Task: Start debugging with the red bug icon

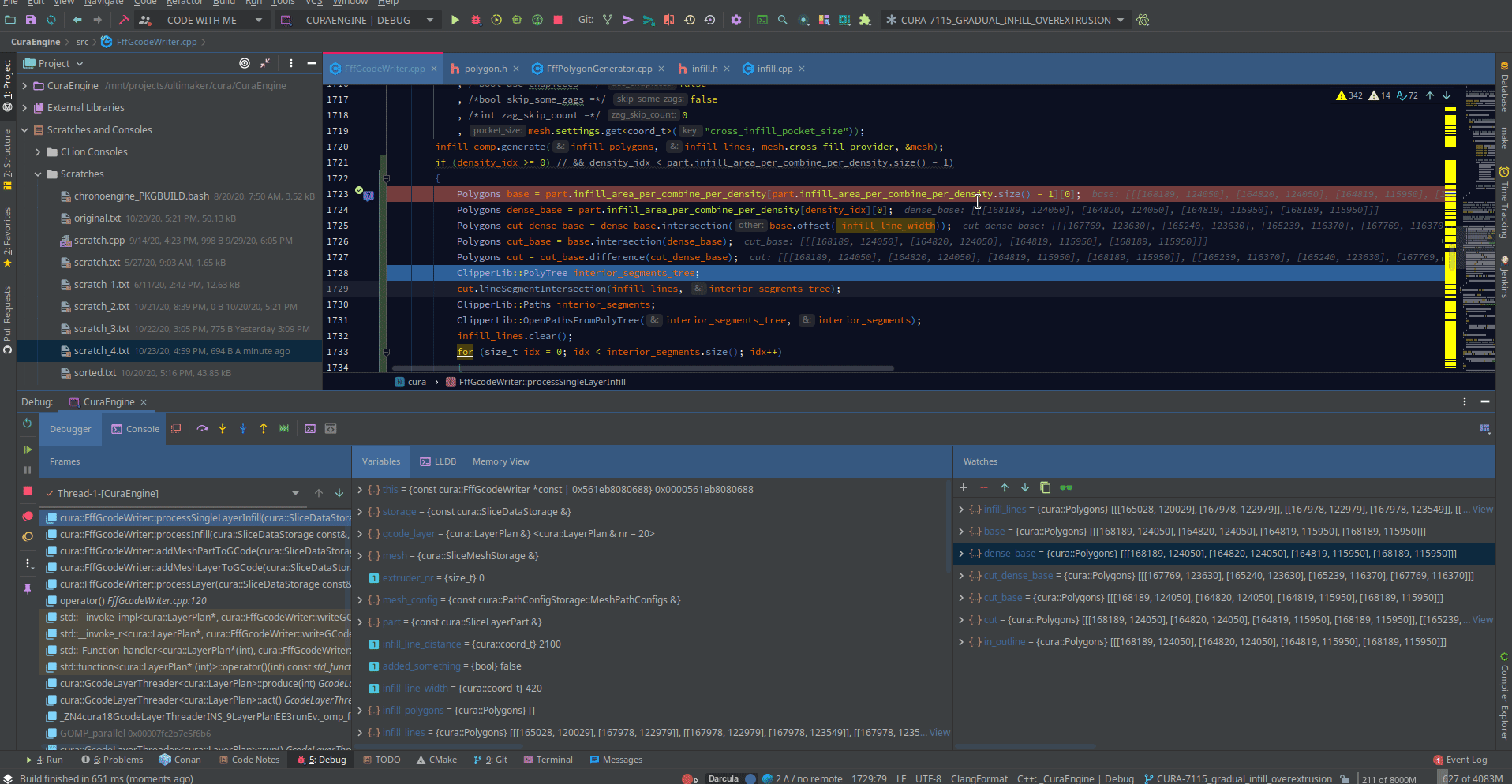Action: point(476,20)
